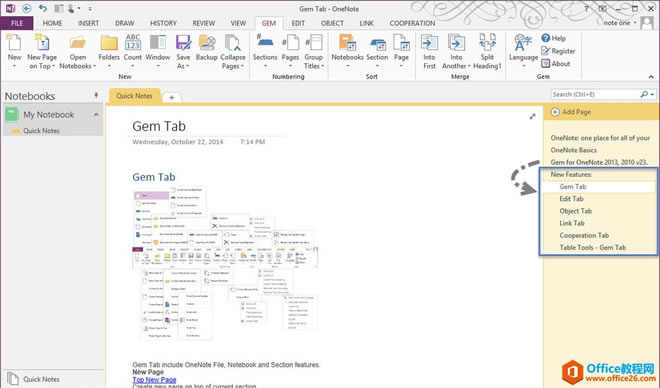Click the Count icon in ribbon

133,43
